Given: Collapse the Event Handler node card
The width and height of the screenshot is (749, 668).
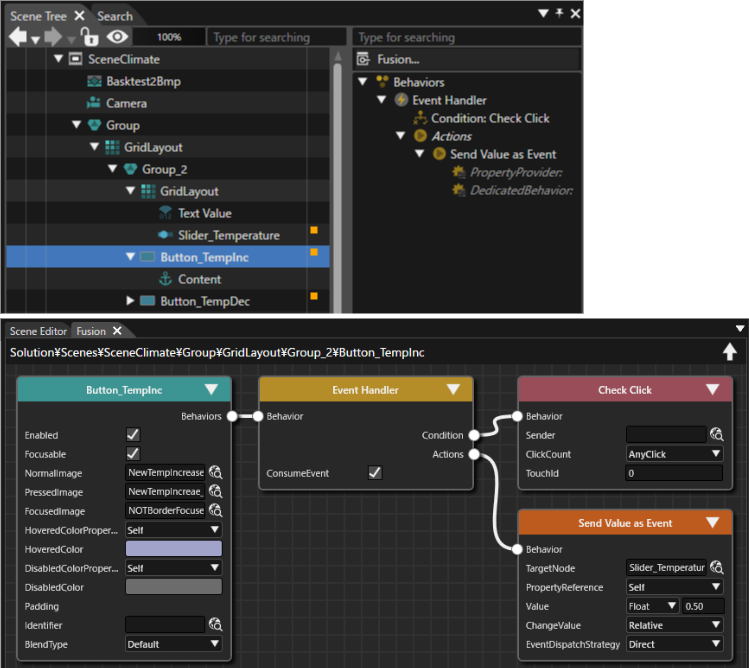Looking at the screenshot, I should coord(453,389).
